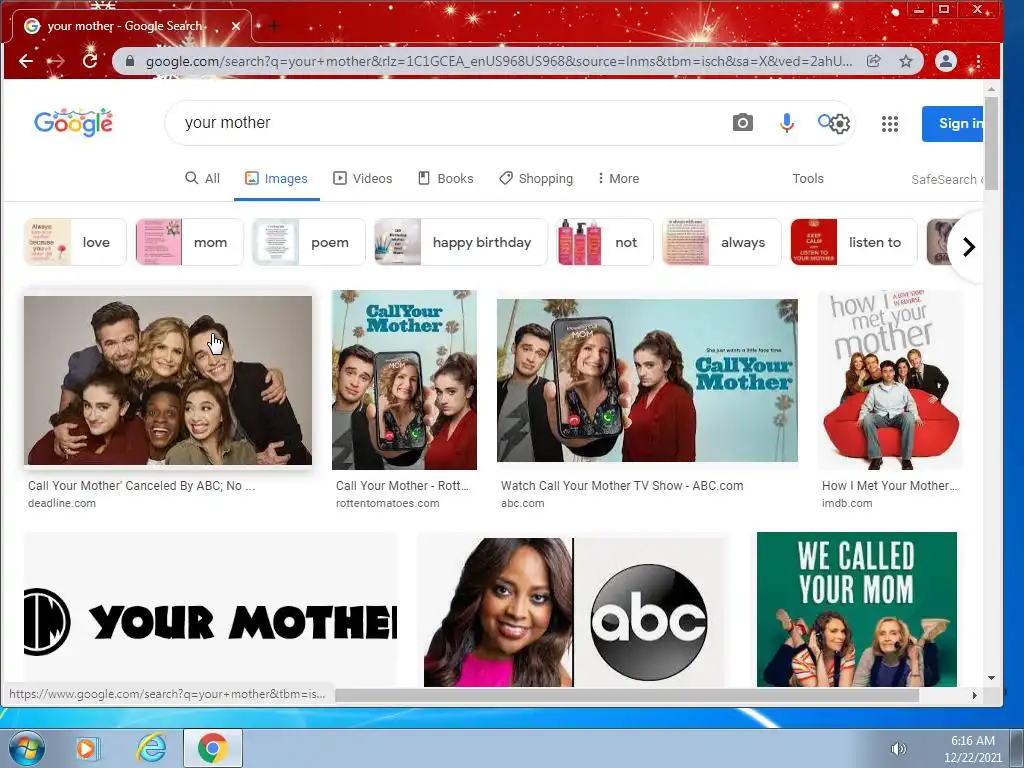Select the 'poem' suggestion chip
The width and height of the screenshot is (1024, 768).
(309, 242)
